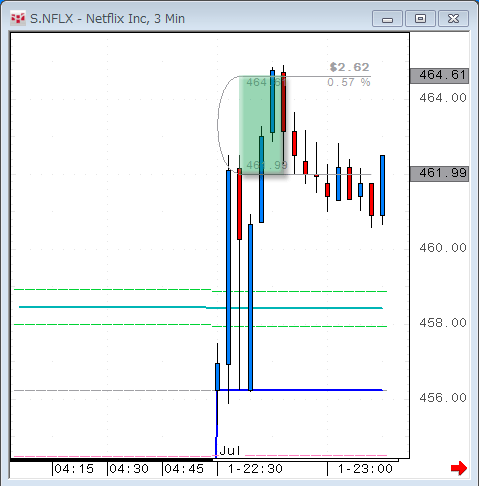The image size is (479, 486).
Task: Click the 461.99 price marker on axis
Action: coord(439,173)
